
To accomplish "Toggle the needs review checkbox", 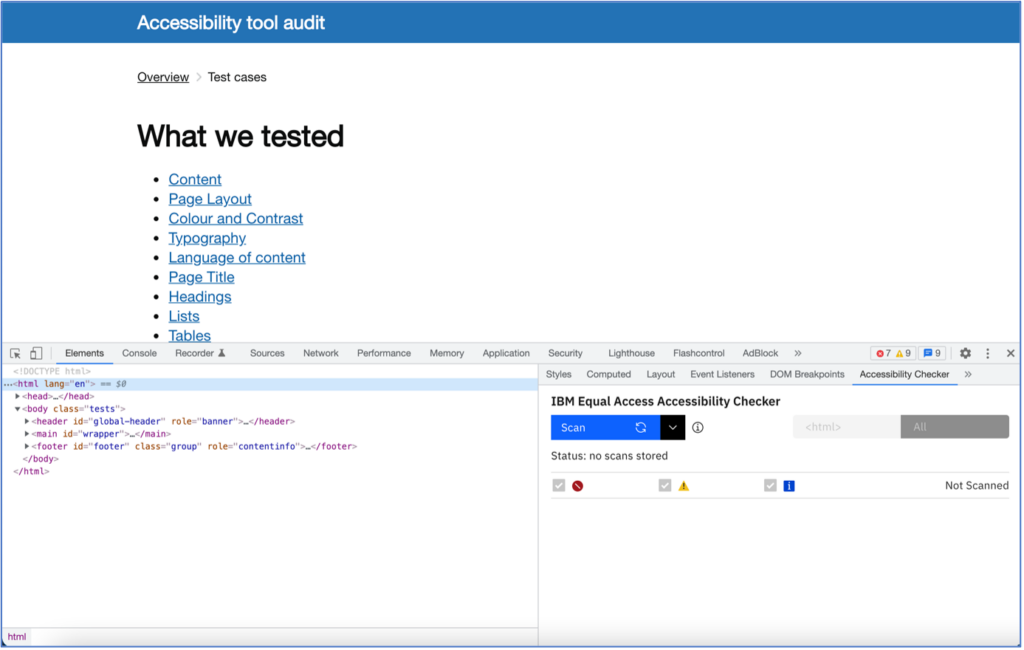I will pos(665,485).
